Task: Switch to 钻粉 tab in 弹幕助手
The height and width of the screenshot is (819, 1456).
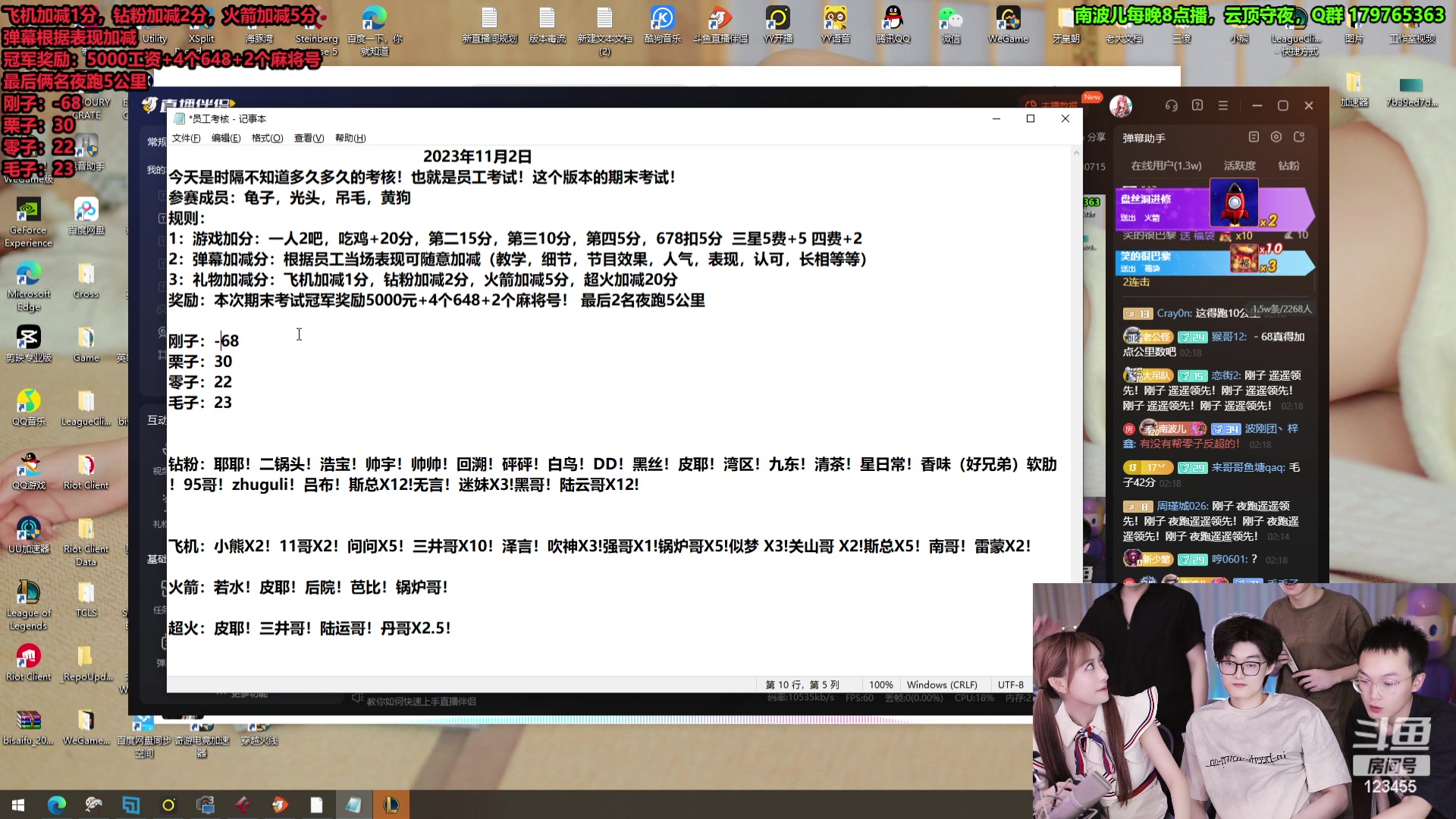Action: [1288, 165]
